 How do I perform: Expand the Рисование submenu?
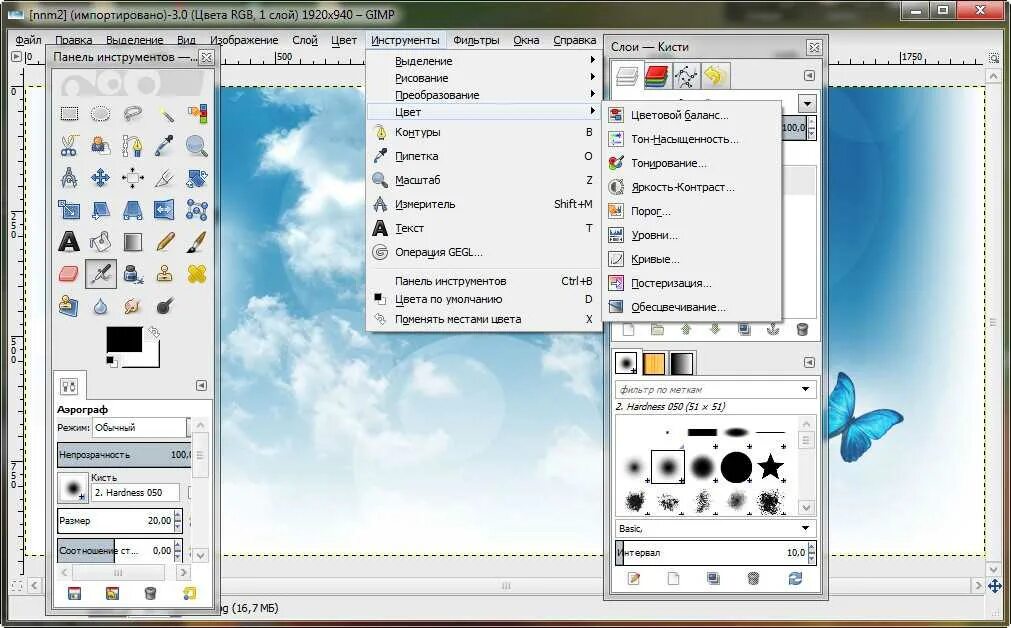pyautogui.click(x=484, y=78)
